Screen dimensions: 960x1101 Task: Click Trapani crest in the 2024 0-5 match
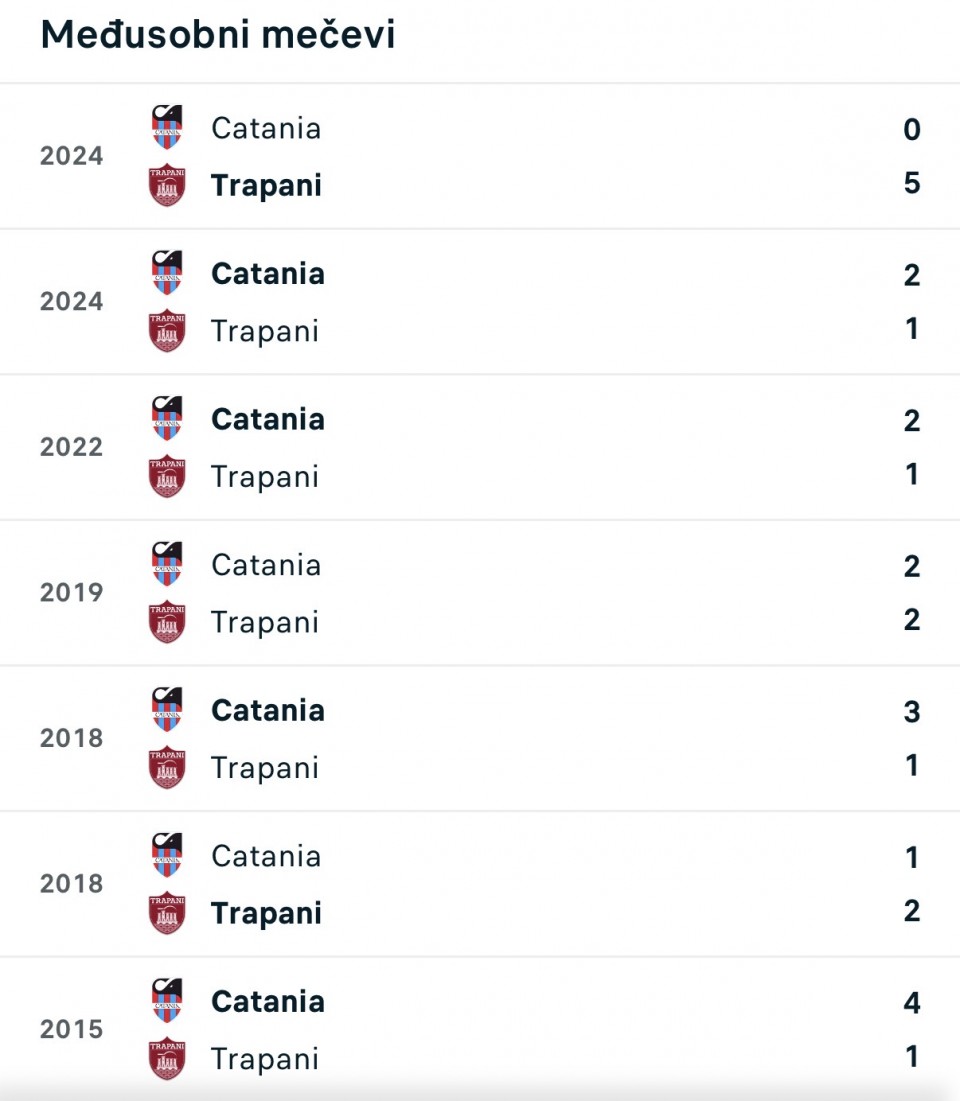point(167,185)
